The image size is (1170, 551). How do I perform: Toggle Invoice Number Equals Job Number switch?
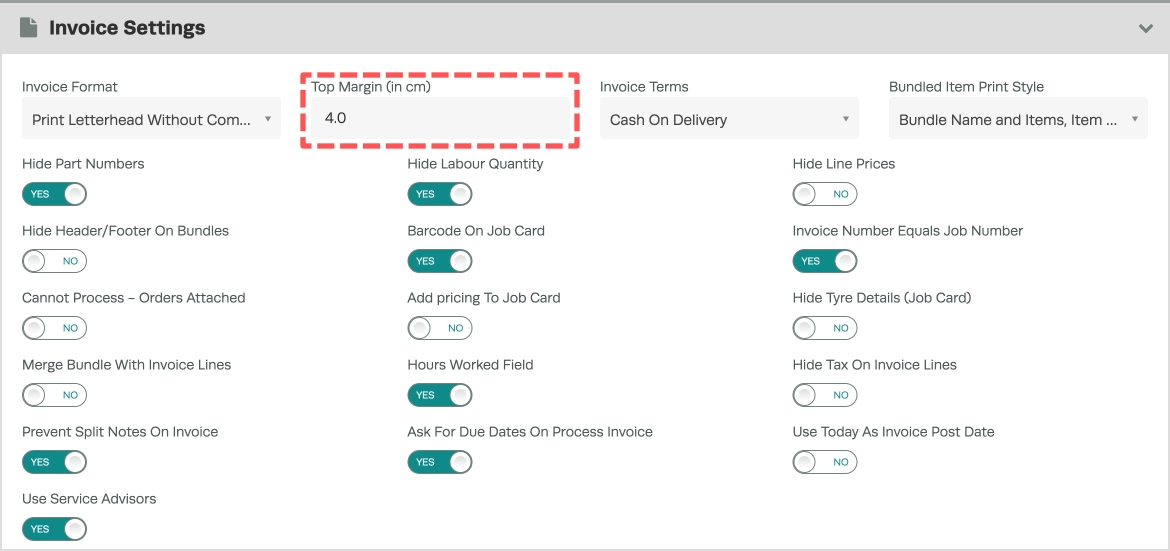(825, 261)
